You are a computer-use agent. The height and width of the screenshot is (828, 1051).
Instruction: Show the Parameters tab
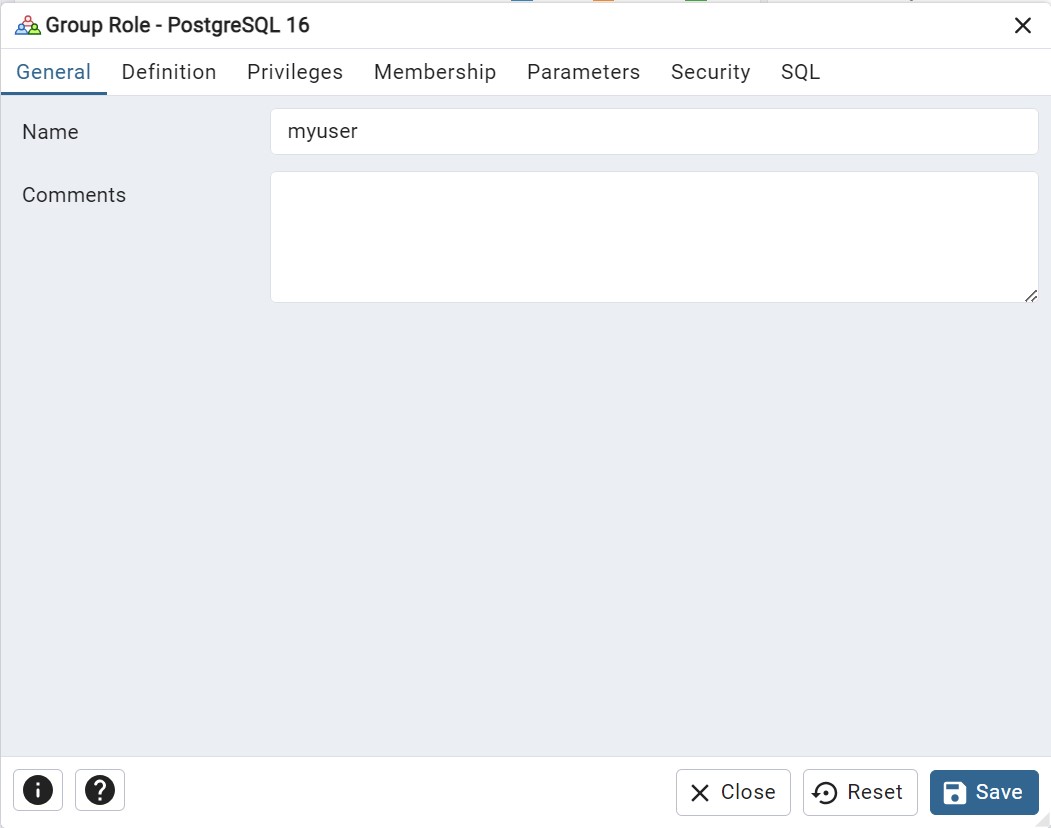click(x=583, y=72)
